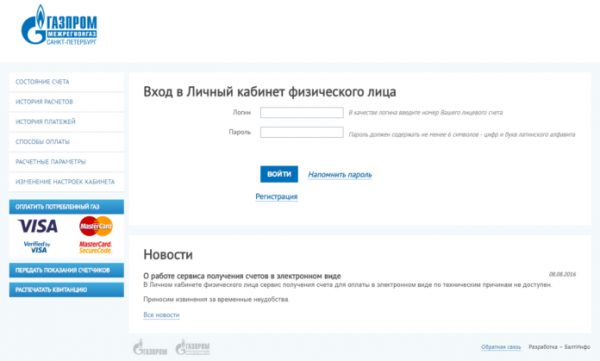
Task: Follow the Регистрация link
Action: click(x=276, y=196)
